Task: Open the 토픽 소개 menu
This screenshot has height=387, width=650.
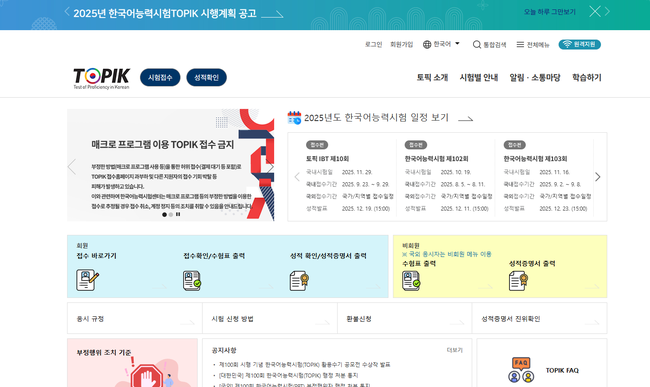Action: pyautogui.click(x=432, y=77)
